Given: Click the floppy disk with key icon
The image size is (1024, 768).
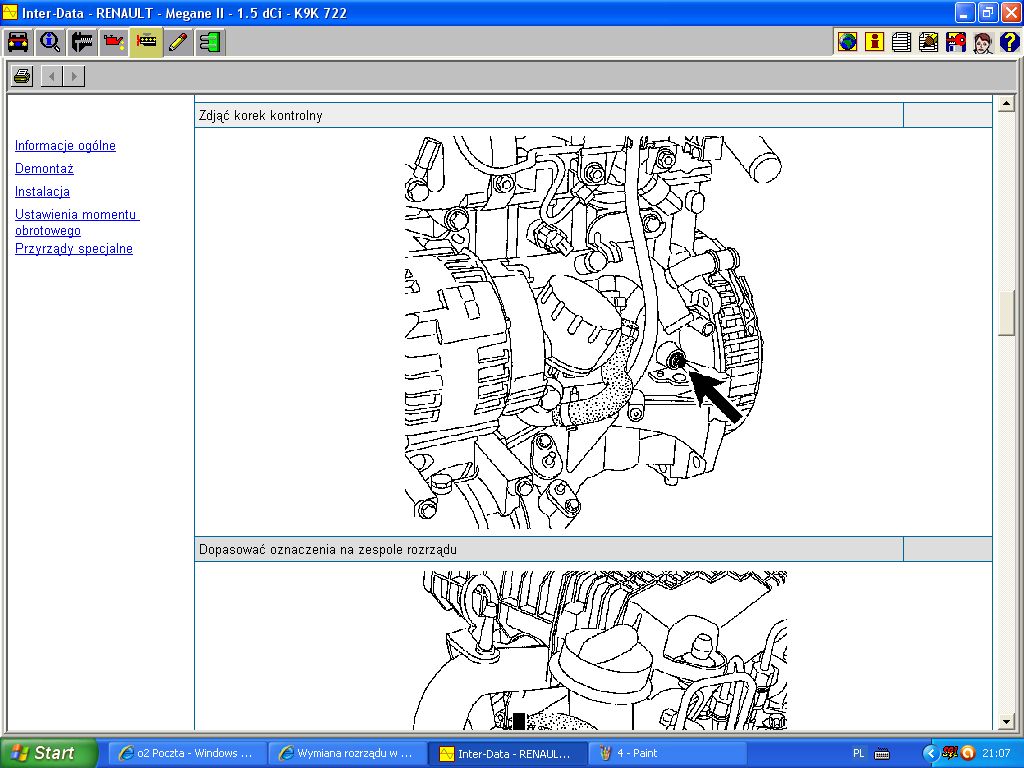Looking at the screenshot, I should (x=955, y=42).
